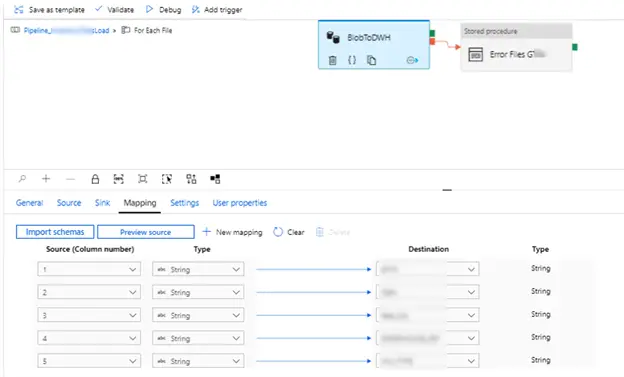Click Validate in the top toolbar
Screen dimensions: 624x377
pos(114,10)
